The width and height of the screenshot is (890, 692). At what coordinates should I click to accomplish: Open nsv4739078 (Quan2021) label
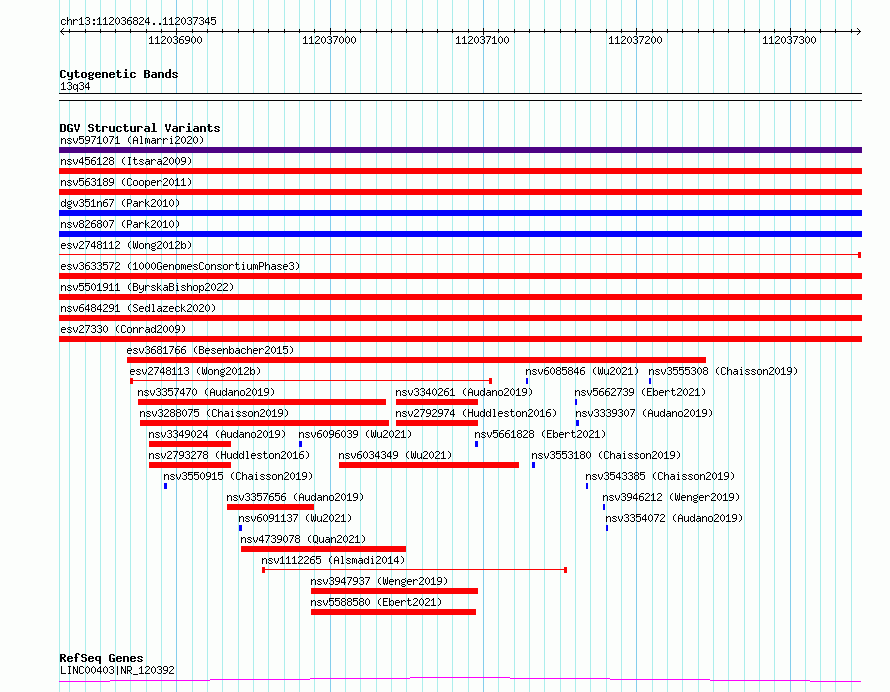tap(303, 539)
